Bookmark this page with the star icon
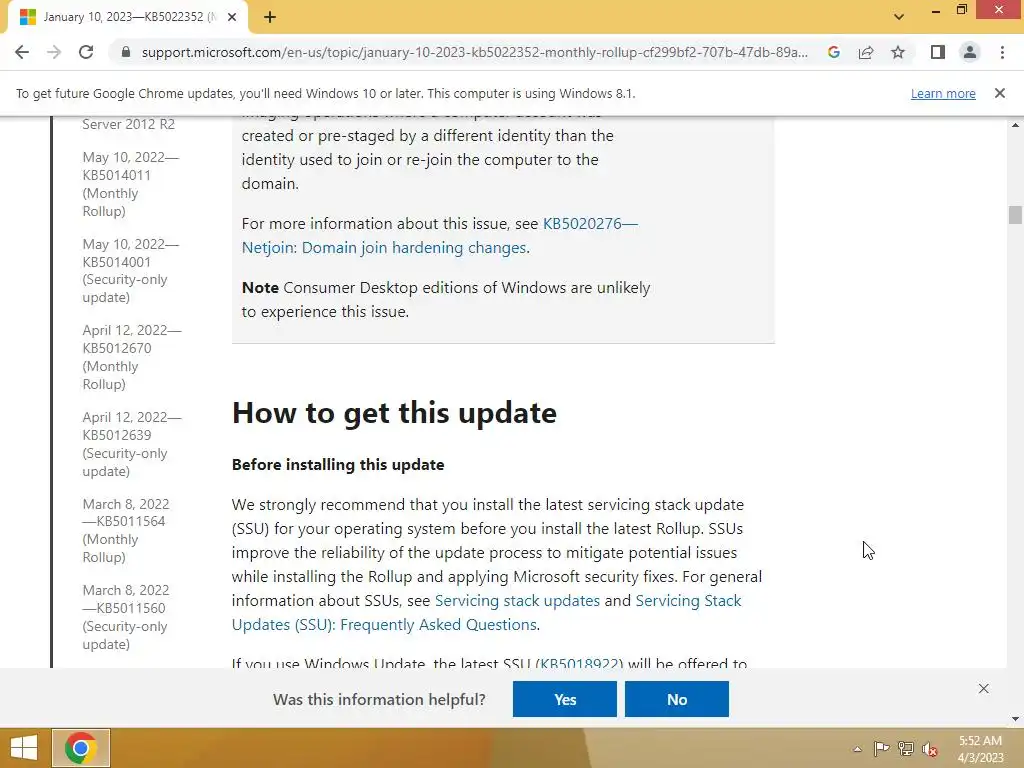Image resolution: width=1024 pixels, height=768 pixels. pos(898,52)
